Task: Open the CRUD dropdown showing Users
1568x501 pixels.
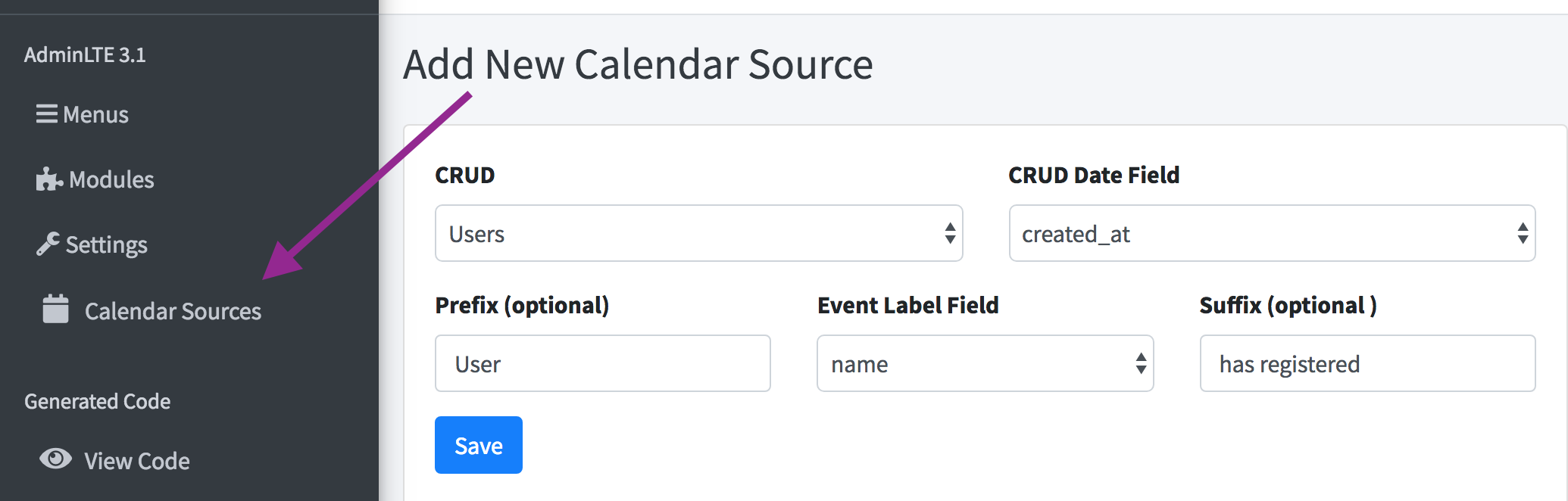Action: coord(698,234)
